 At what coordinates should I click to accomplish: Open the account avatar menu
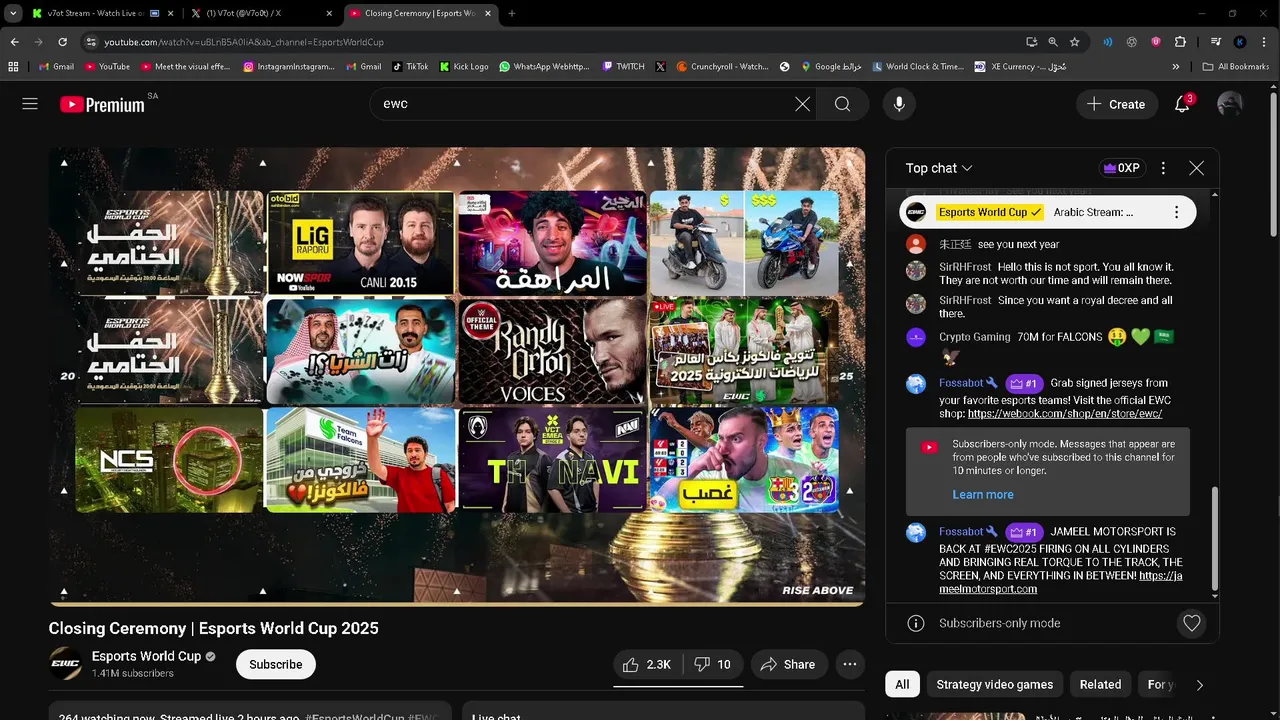1230,104
